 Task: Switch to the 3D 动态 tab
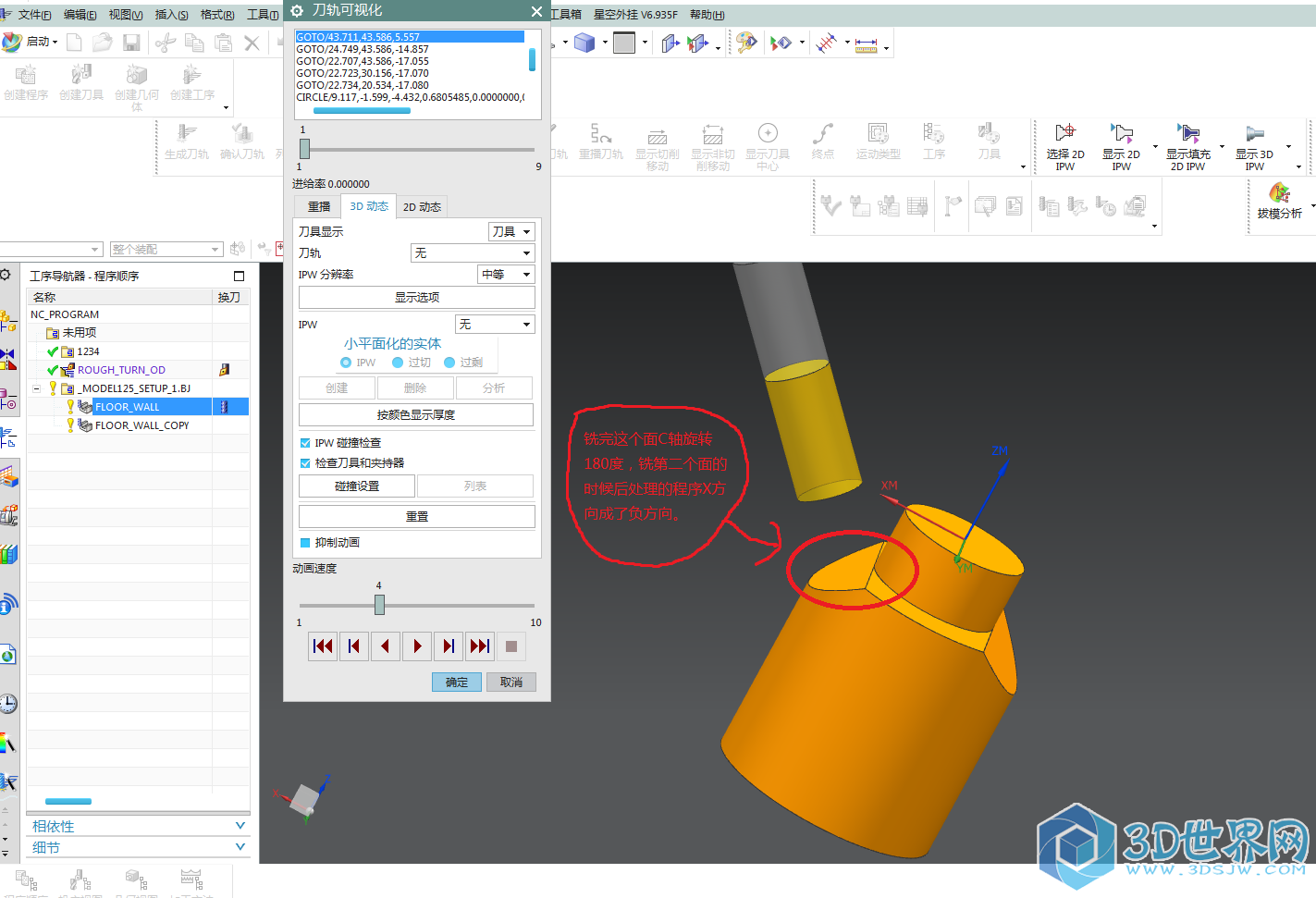pyautogui.click(x=369, y=206)
